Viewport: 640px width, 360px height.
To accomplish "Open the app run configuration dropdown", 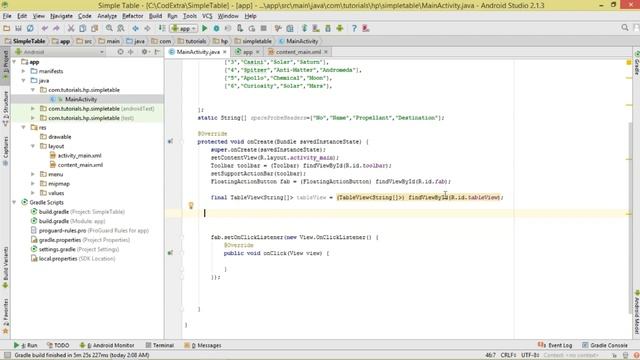I will point(184,28).
